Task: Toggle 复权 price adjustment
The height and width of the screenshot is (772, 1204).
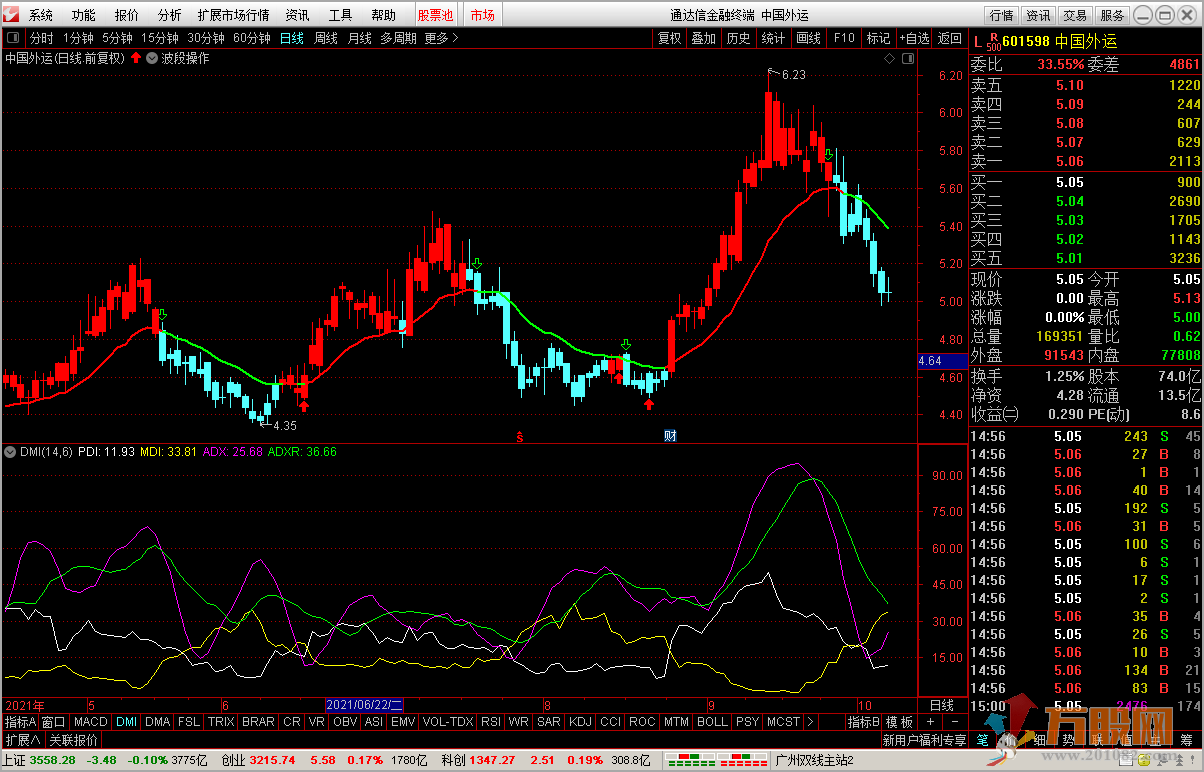Action: (669, 38)
